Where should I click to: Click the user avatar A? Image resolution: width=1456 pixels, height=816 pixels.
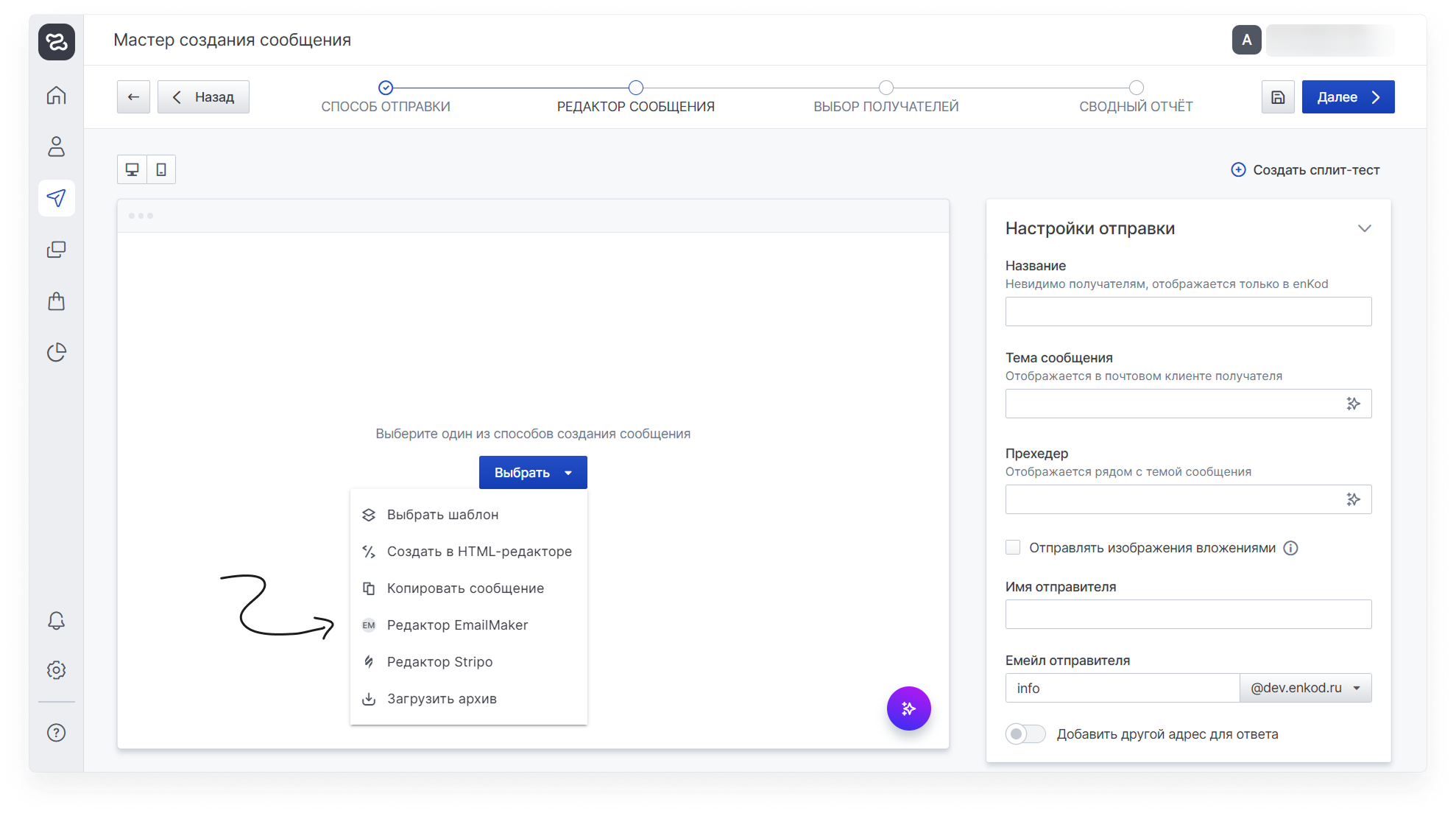click(x=1247, y=40)
